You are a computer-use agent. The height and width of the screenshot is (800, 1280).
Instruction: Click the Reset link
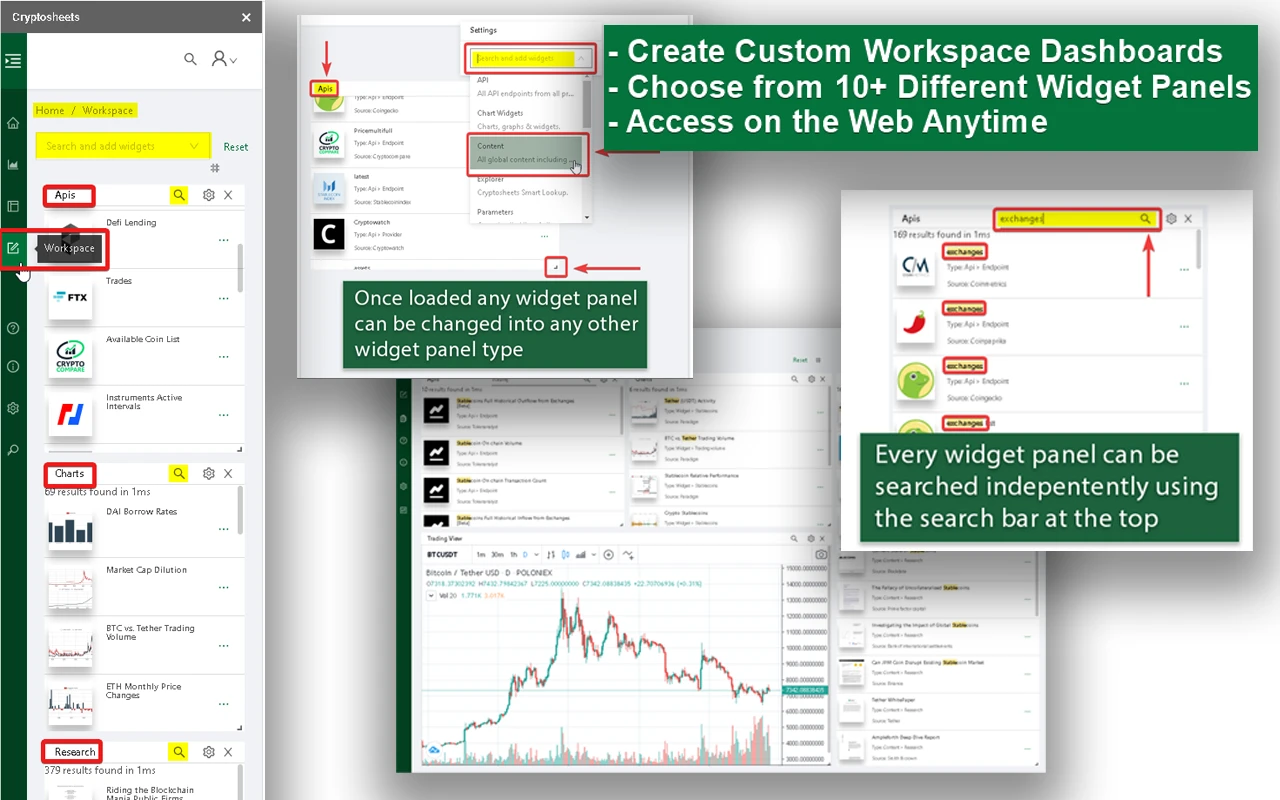tap(236, 147)
